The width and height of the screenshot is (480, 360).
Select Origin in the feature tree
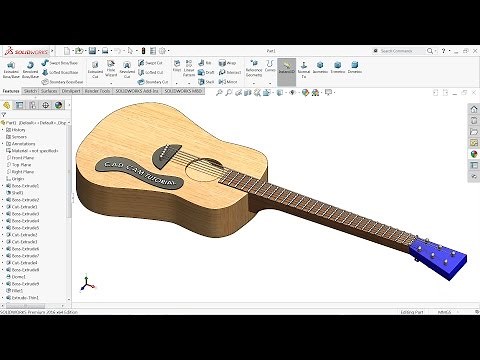(x=15, y=179)
